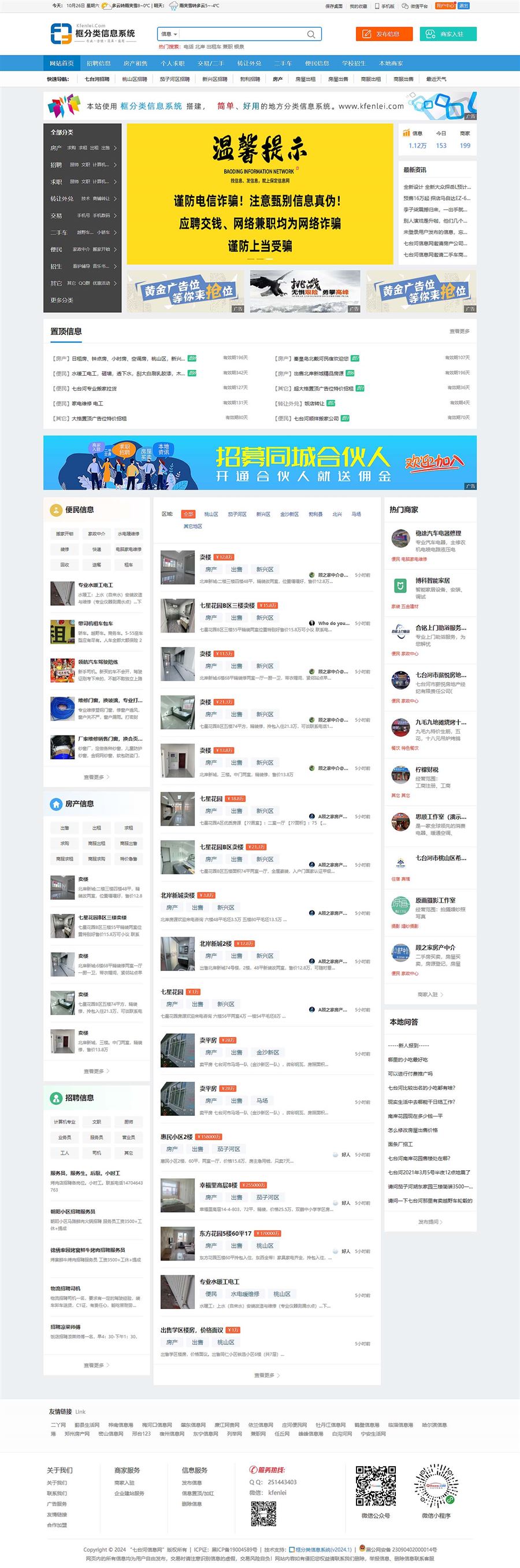Open the 七星花园B区三楼卖楼 listing thumbnail
This screenshot has width=520, height=1568.
coord(177,615)
